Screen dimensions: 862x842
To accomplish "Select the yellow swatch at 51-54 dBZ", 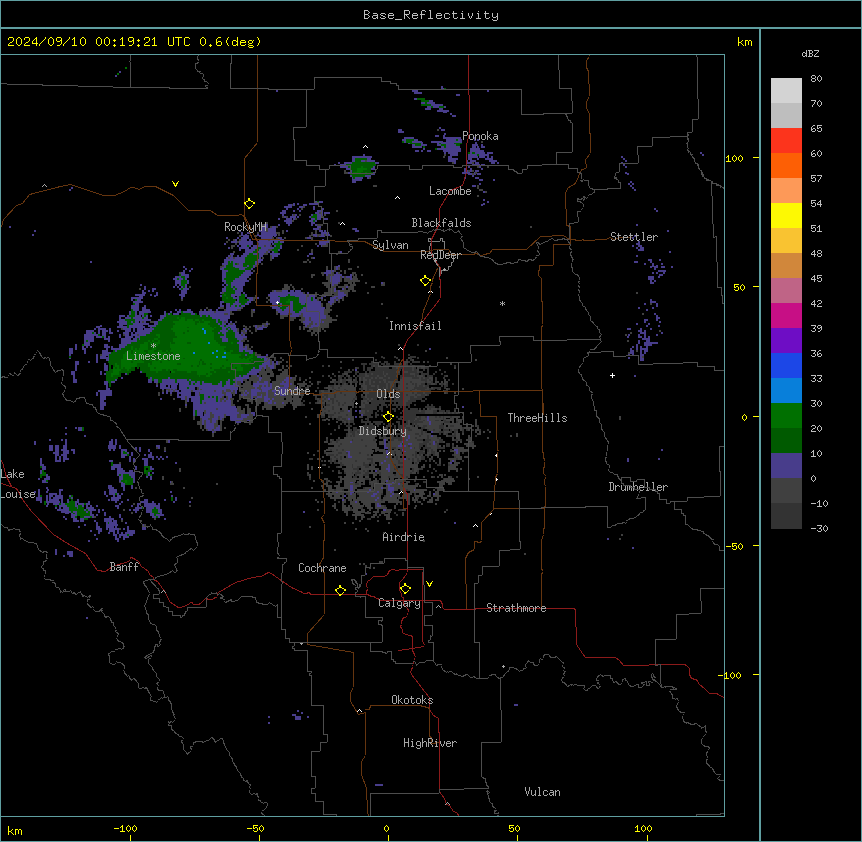I will [x=786, y=215].
